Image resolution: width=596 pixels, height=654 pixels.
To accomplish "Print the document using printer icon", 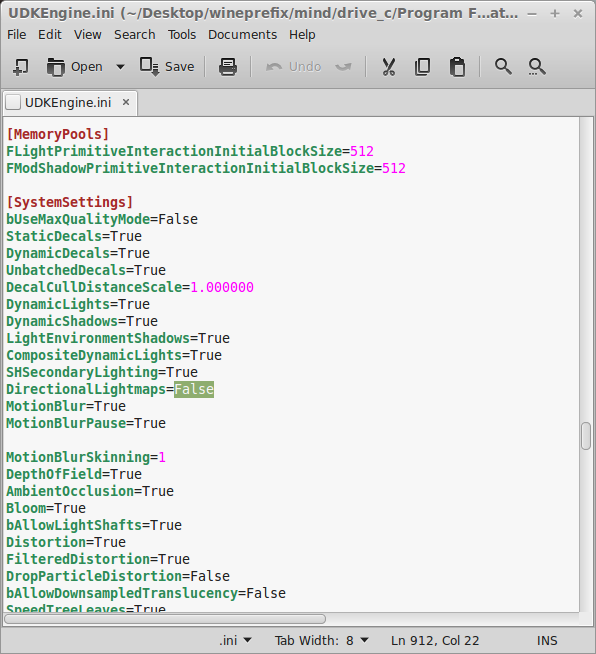I will coord(228,67).
